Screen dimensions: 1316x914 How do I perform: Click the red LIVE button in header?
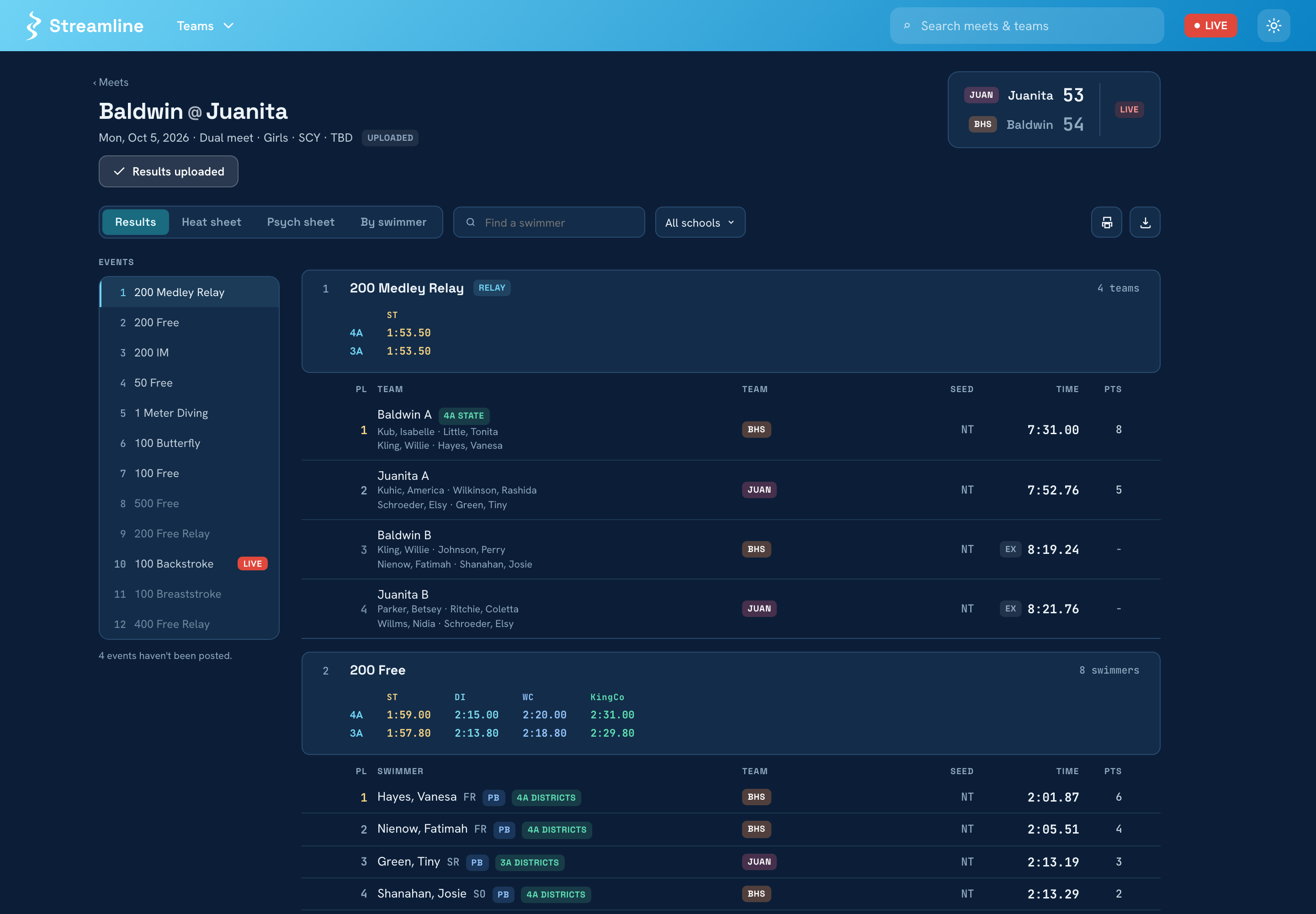pyautogui.click(x=1210, y=26)
